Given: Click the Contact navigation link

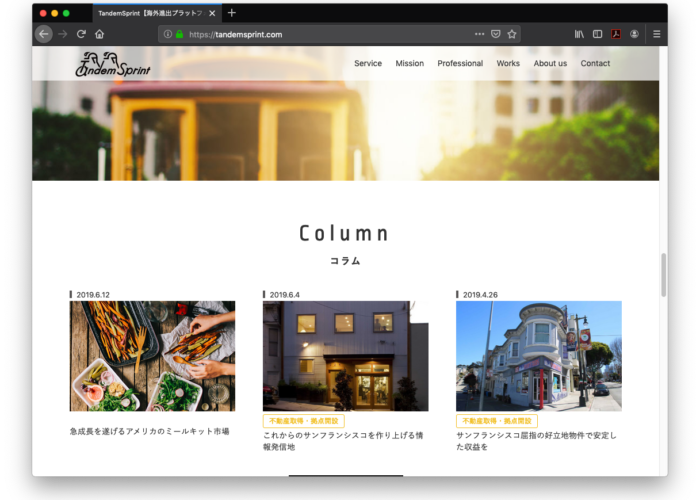Looking at the screenshot, I should (595, 63).
